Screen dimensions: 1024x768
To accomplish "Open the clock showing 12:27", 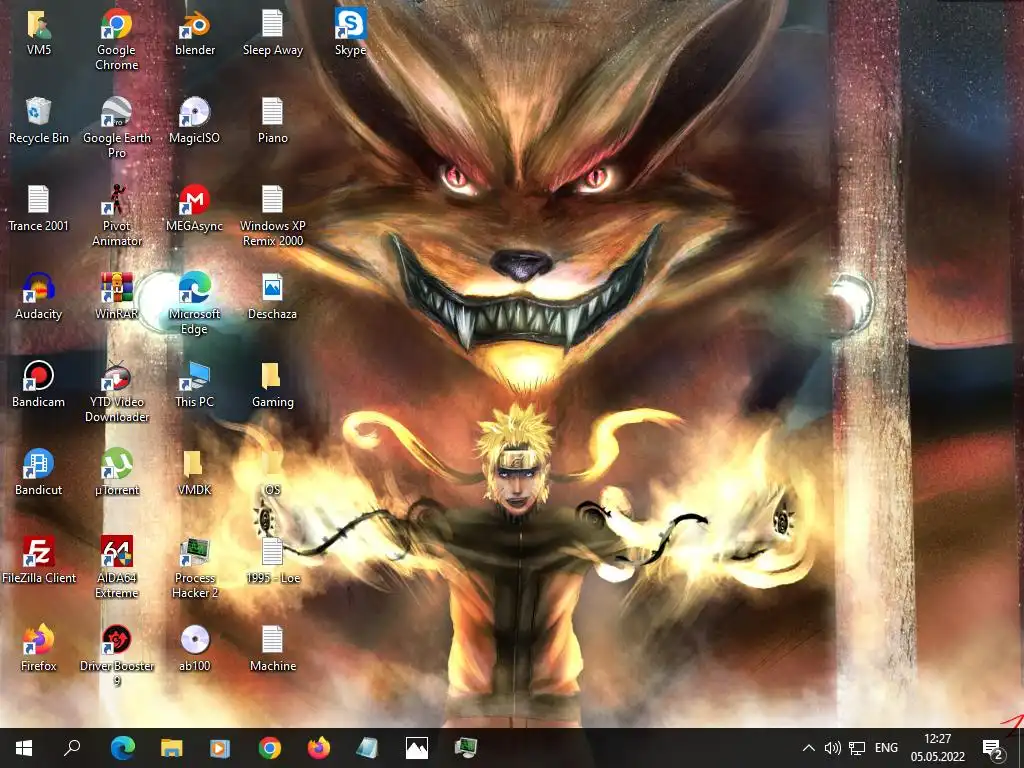I will [x=938, y=748].
